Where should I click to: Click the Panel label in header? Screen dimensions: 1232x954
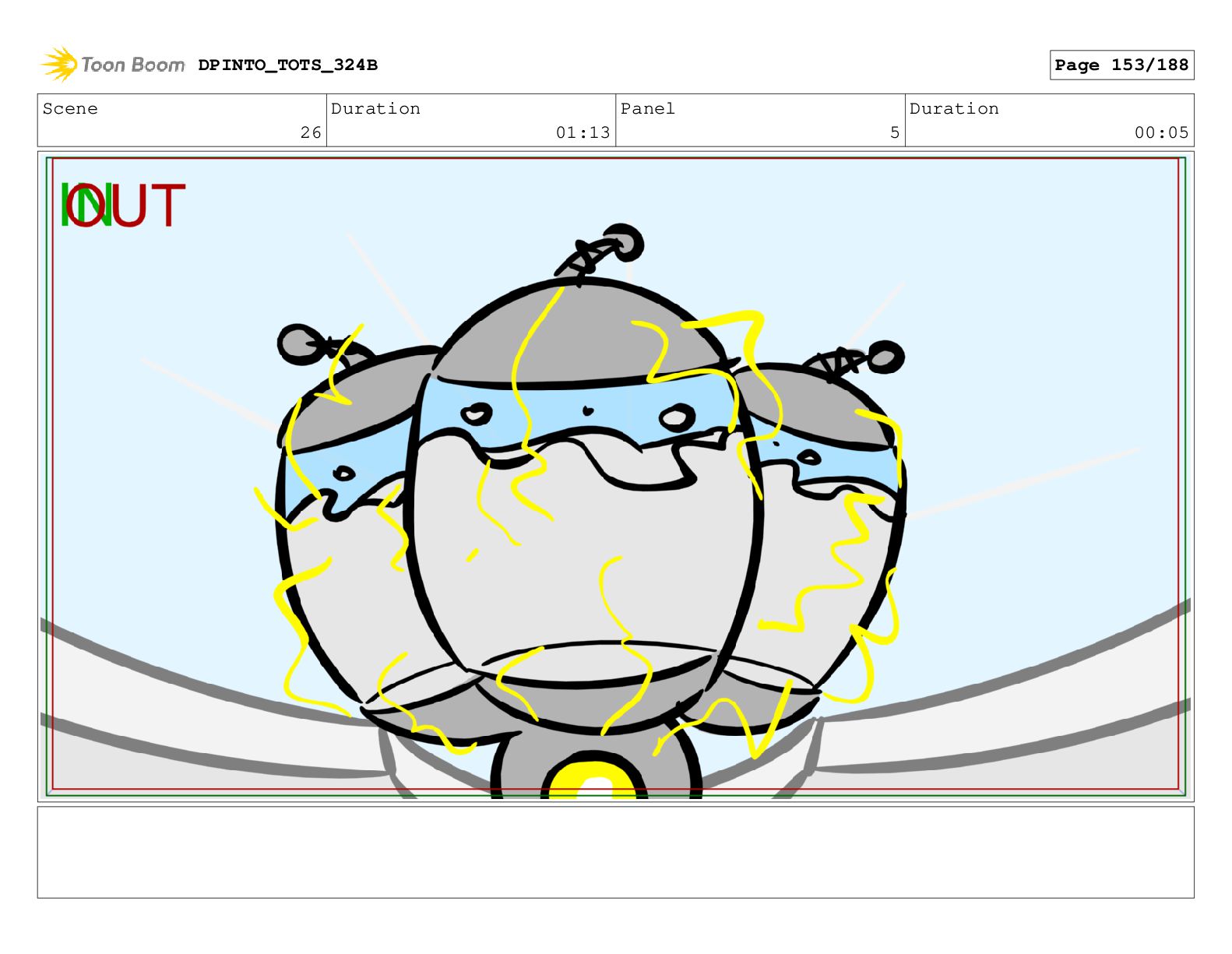(647, 108)
